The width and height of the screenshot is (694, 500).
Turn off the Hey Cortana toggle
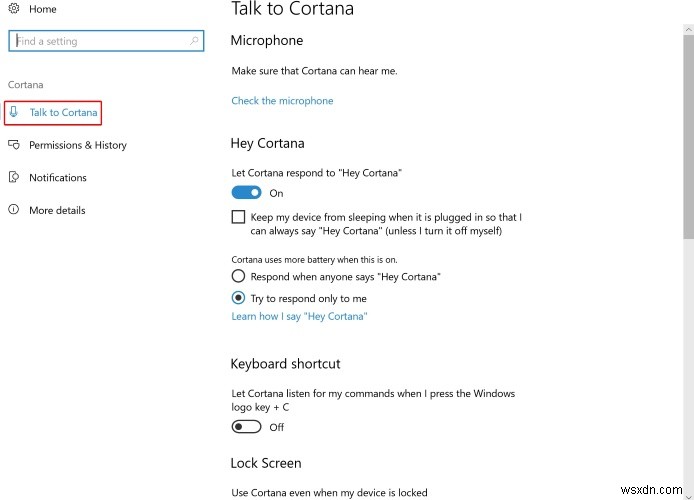point(246,192)
